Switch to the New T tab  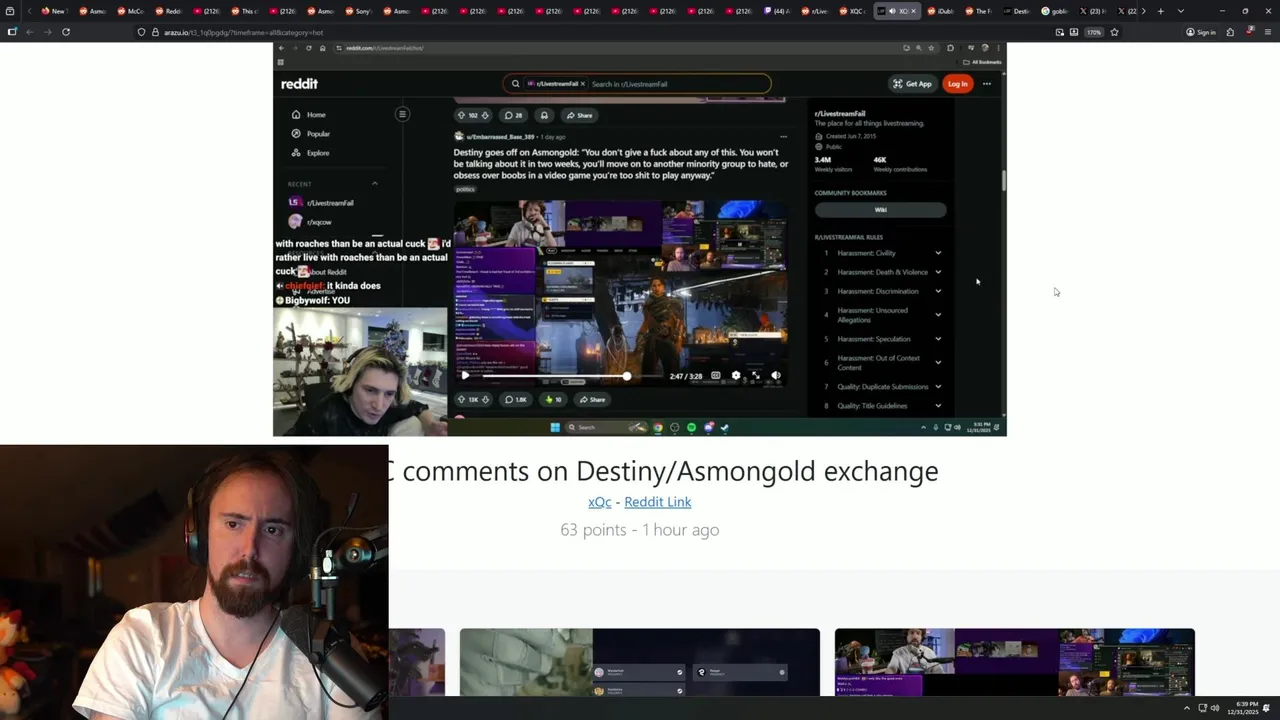(x=53, y=11)
